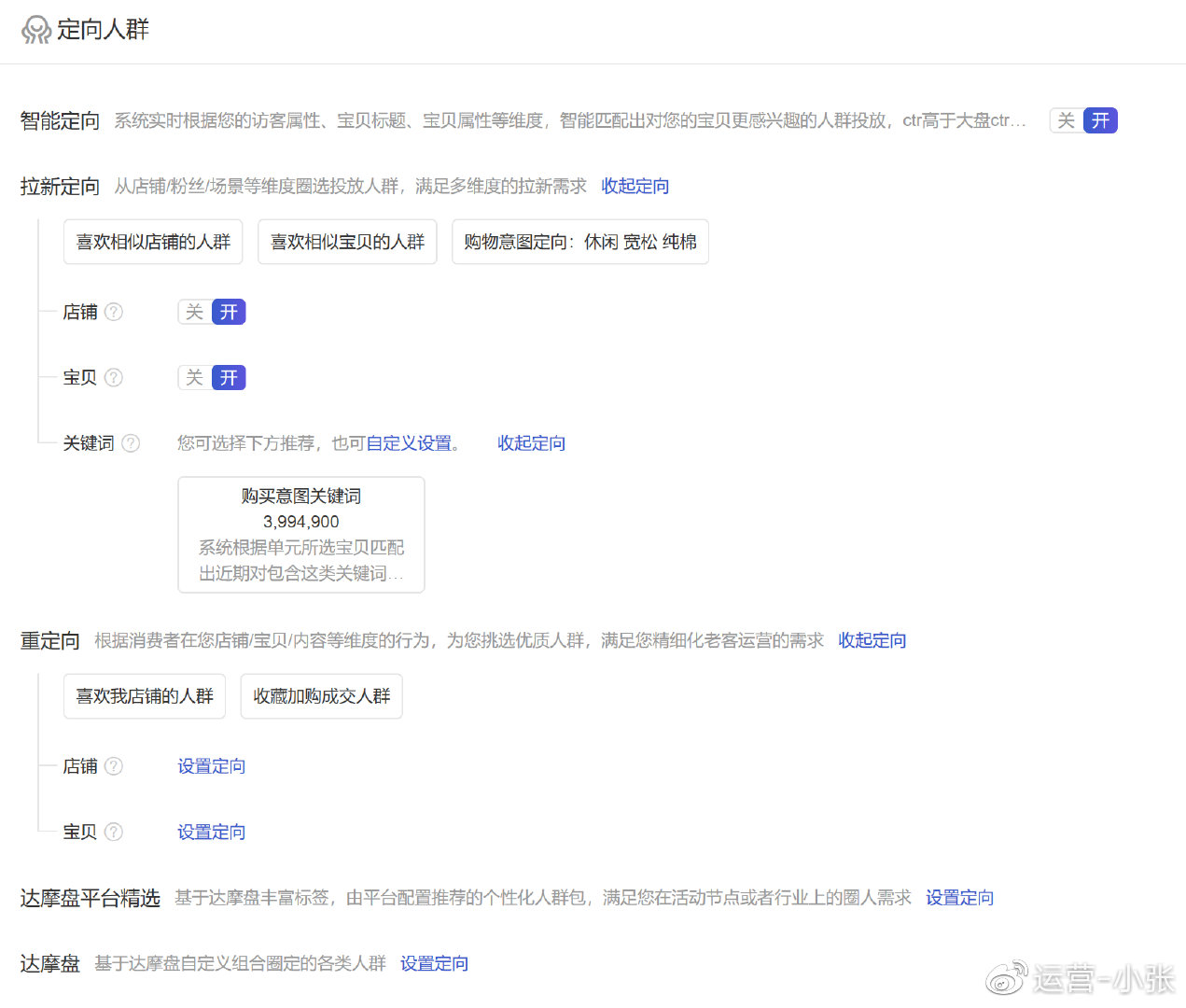Click the 关键词 question mark help icon
This screenshot has height=1008, width=1186.
pyautogui.click(x=131, y=443)
